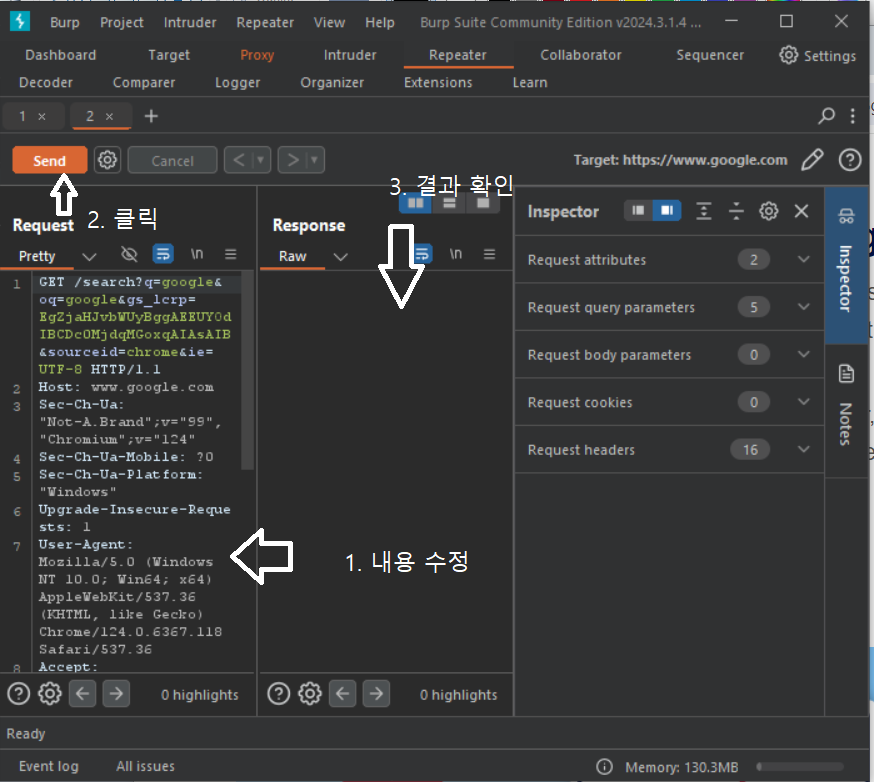Viewport: 874px width, 782px height.
Task: Close the Inspector panel
Action: [801, 211]
